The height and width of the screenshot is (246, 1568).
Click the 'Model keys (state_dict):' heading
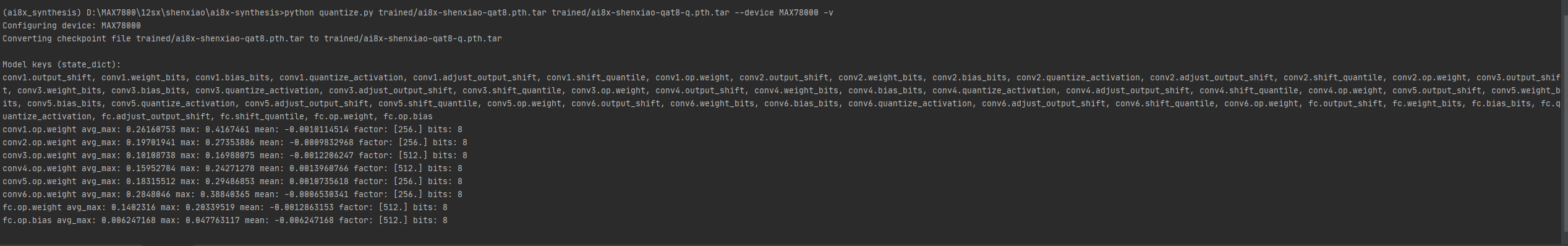pos(62,64)
